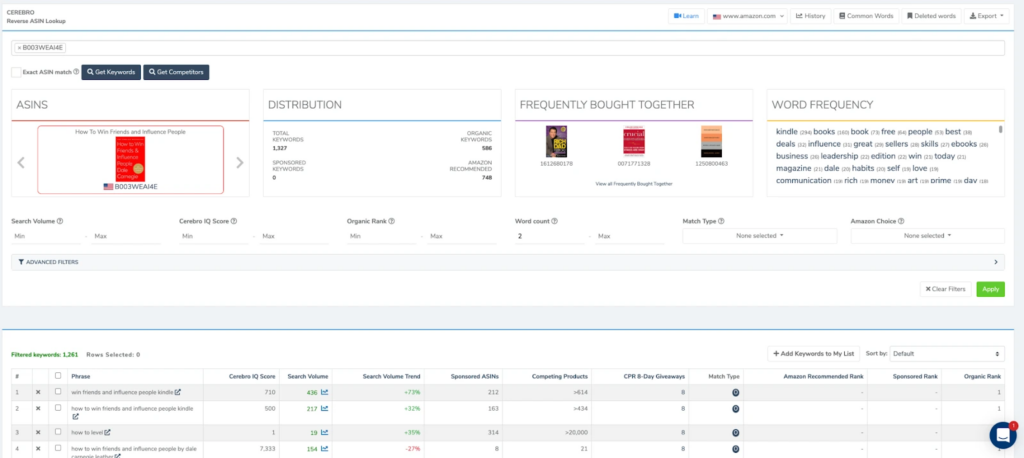Screen dimensions: 1024x458
Task: Enable the Exact ASIN match checkbox
Action: pyautogui.click(x=16, y=72)
